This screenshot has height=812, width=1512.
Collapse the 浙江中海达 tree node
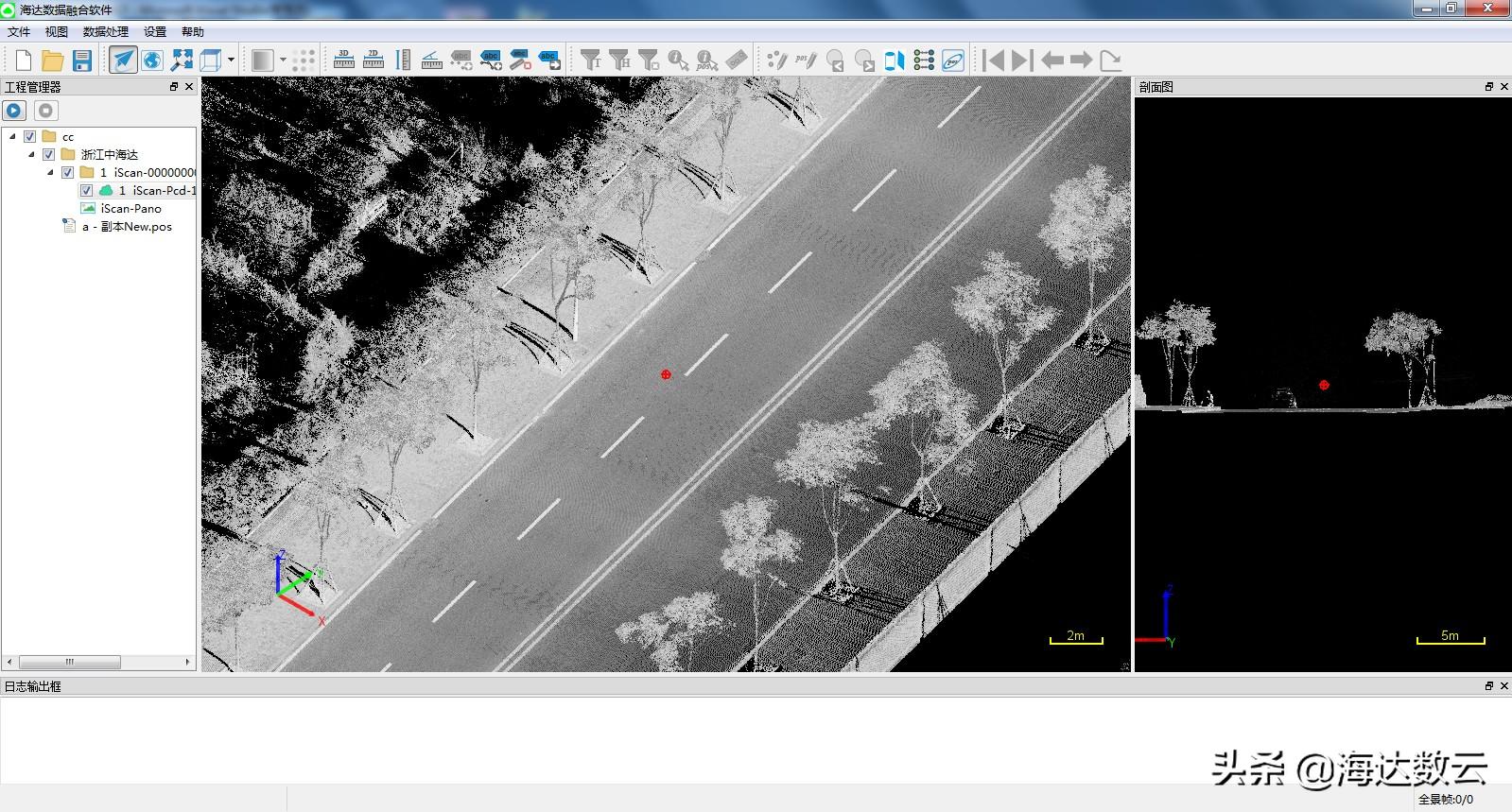(x=31, y=154)
